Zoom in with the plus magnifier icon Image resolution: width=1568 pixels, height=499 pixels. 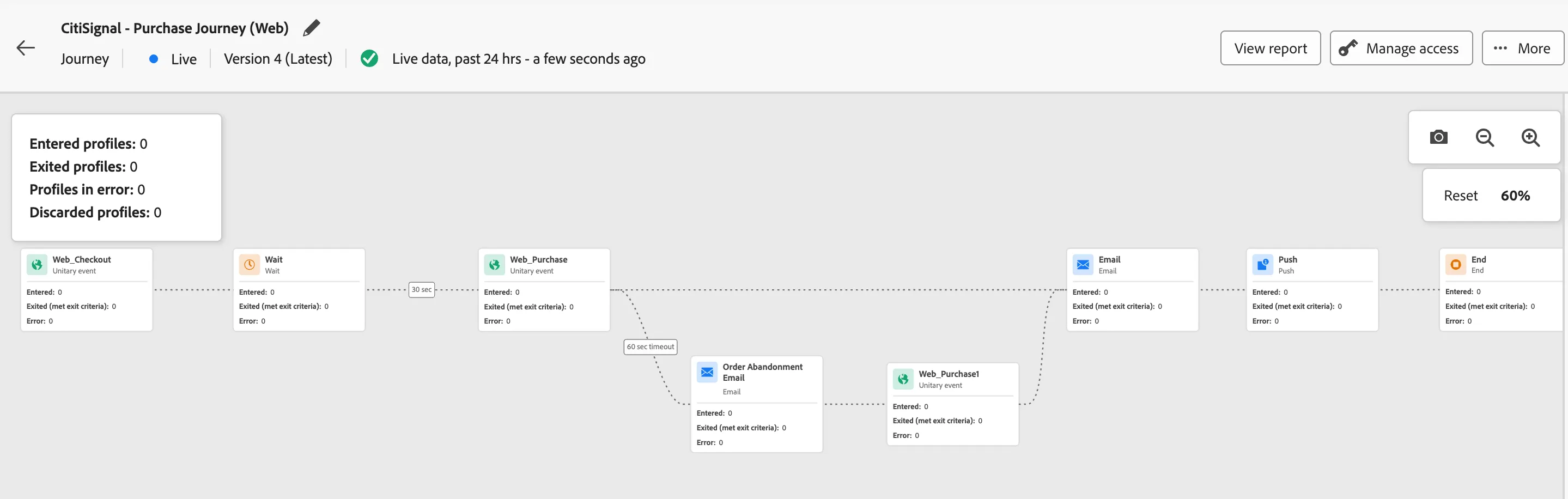(1530, 137)
